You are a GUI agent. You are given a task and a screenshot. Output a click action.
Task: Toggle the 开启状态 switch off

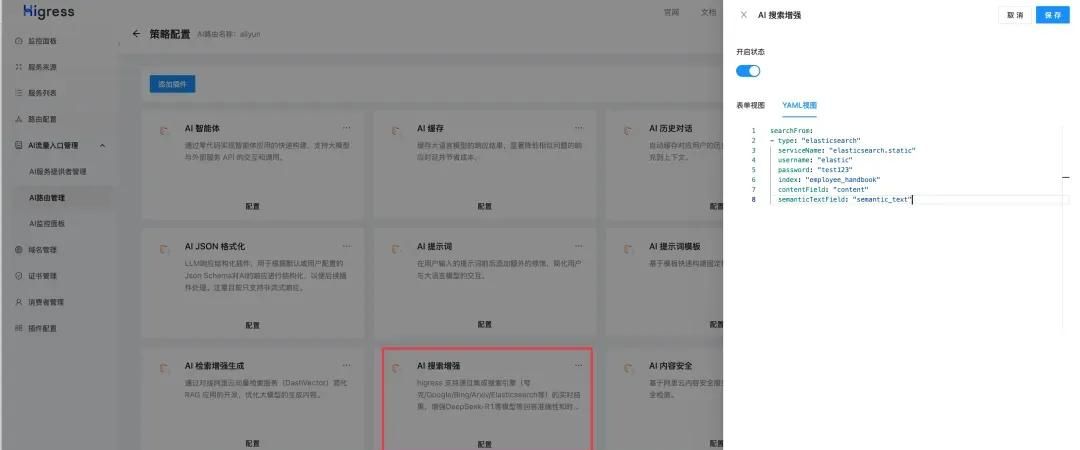pos(748,71)
